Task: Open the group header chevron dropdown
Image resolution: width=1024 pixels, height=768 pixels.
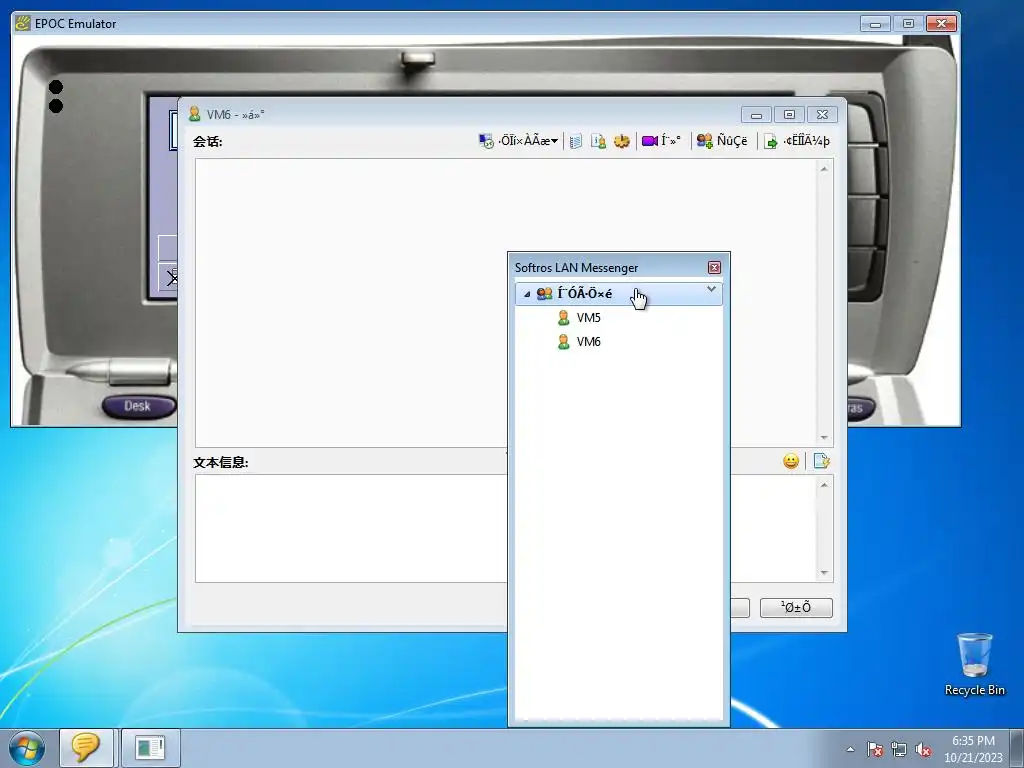Action: 711,289
